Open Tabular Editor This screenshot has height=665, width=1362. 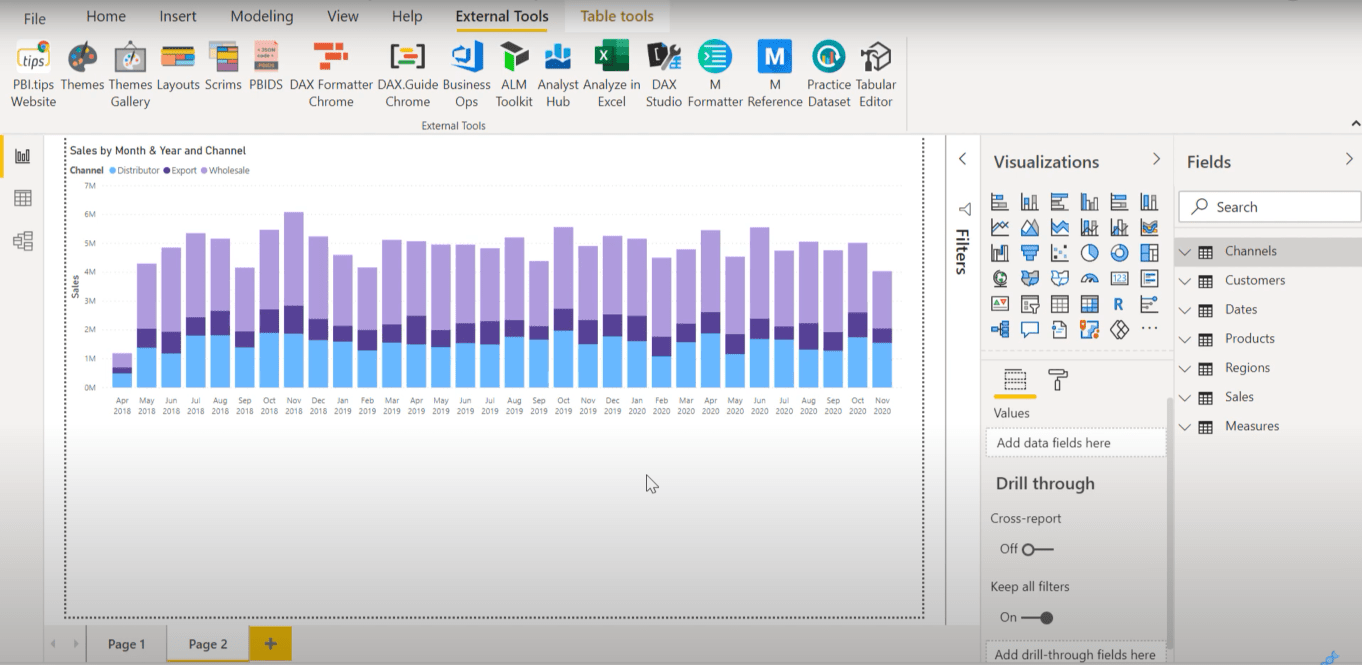pos(876,74)
